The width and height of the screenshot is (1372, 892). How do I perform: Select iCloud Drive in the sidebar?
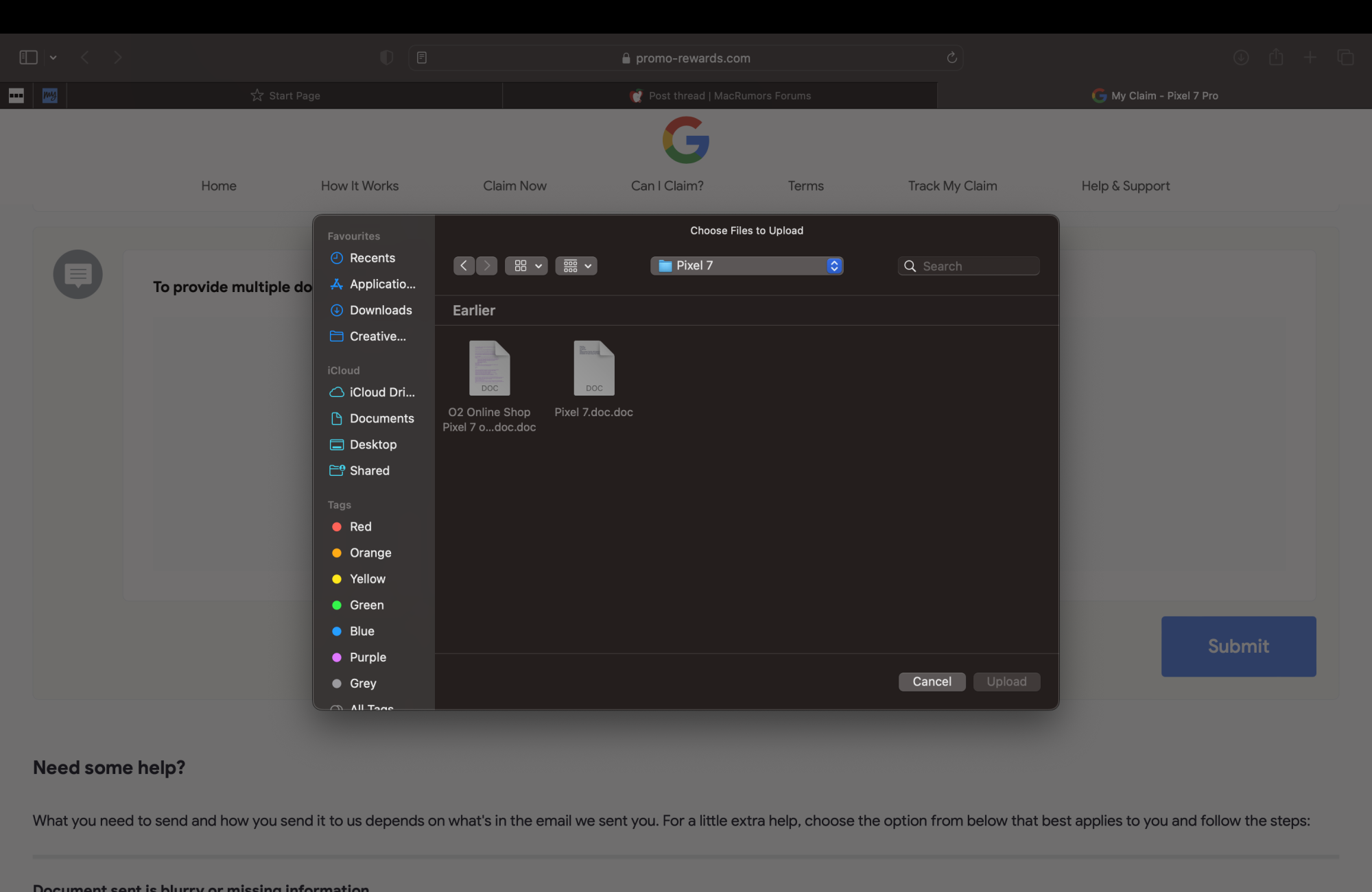[x=381, y=392]
